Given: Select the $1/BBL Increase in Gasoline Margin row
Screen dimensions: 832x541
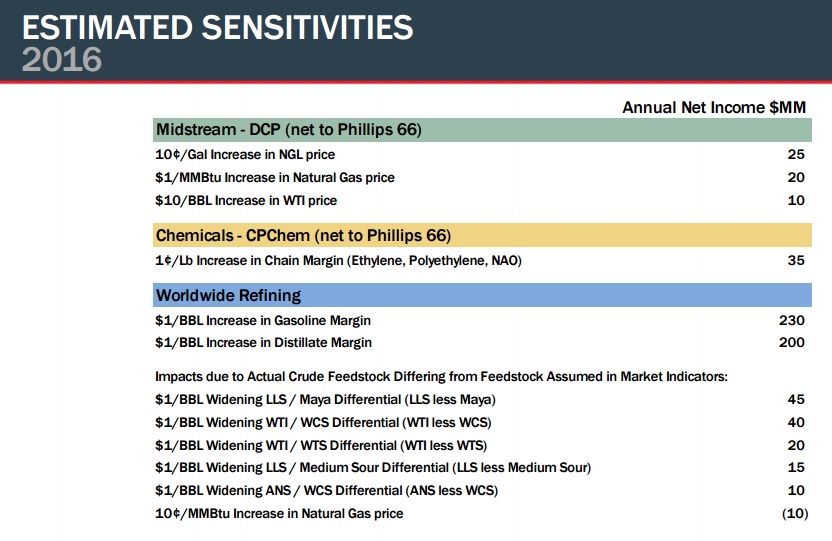Looking at the screenshot, I should tap(263, 320).
